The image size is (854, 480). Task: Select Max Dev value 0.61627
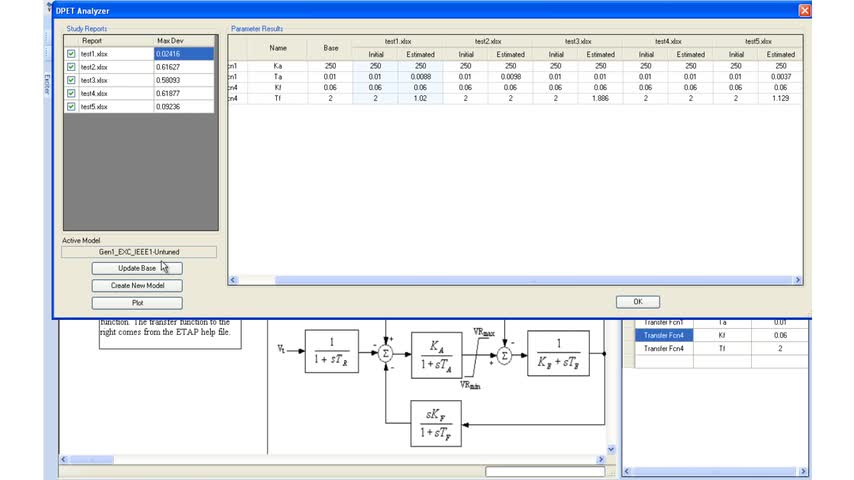184,67
